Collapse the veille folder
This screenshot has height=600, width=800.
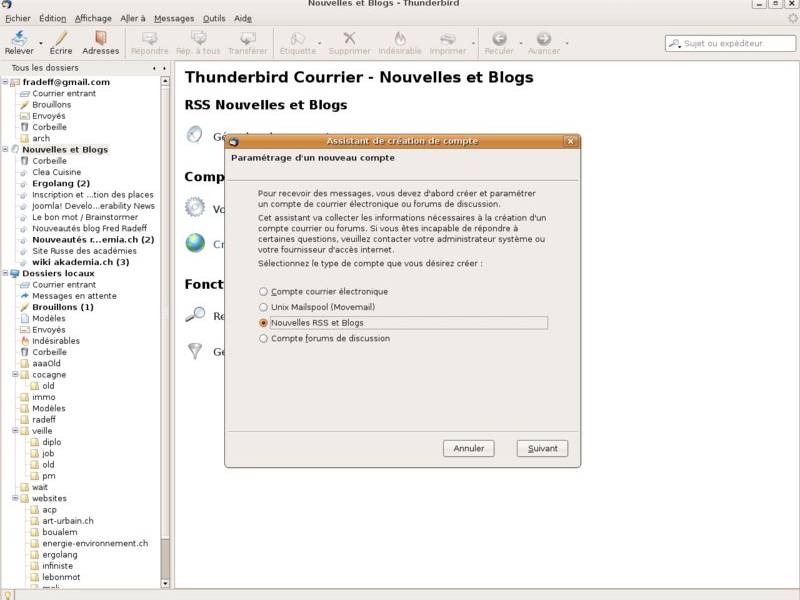click(15, 431)
